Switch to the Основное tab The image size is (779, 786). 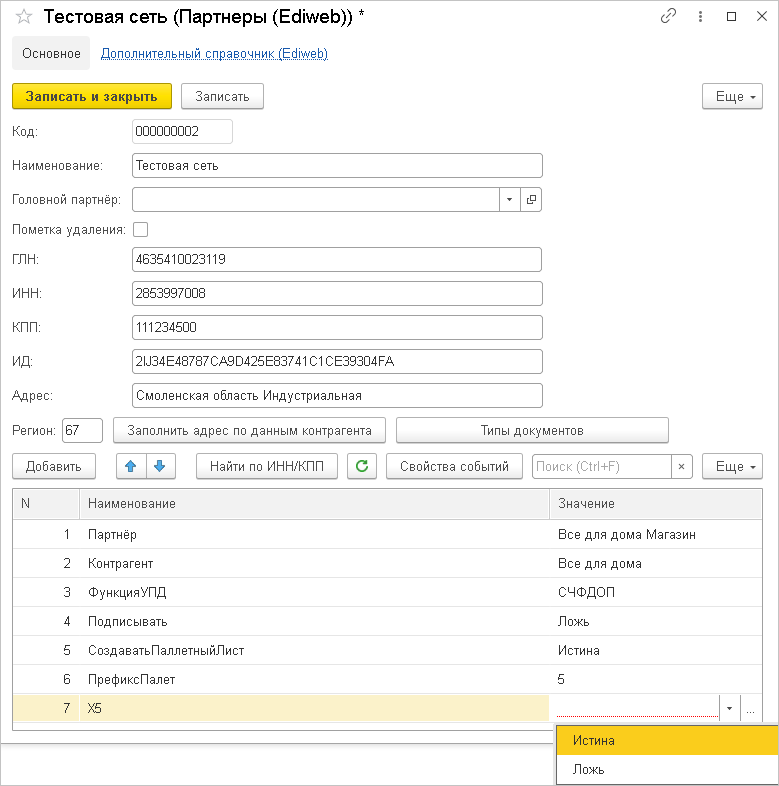pyautogui.click(x=50, y=54)
